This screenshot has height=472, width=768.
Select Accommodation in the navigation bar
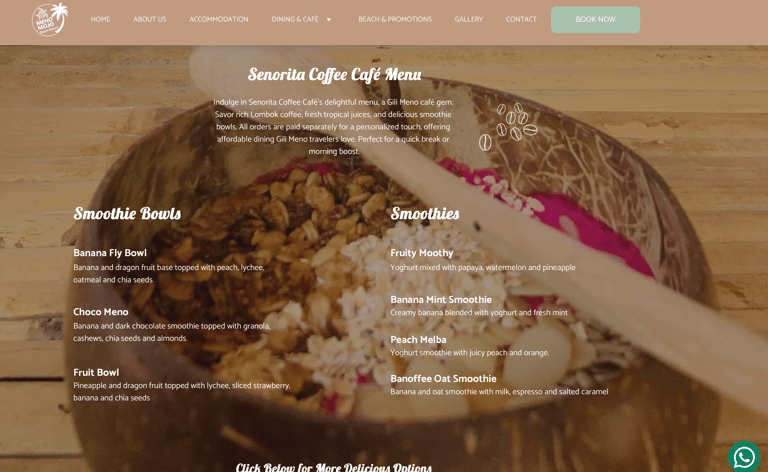[218, 20]
